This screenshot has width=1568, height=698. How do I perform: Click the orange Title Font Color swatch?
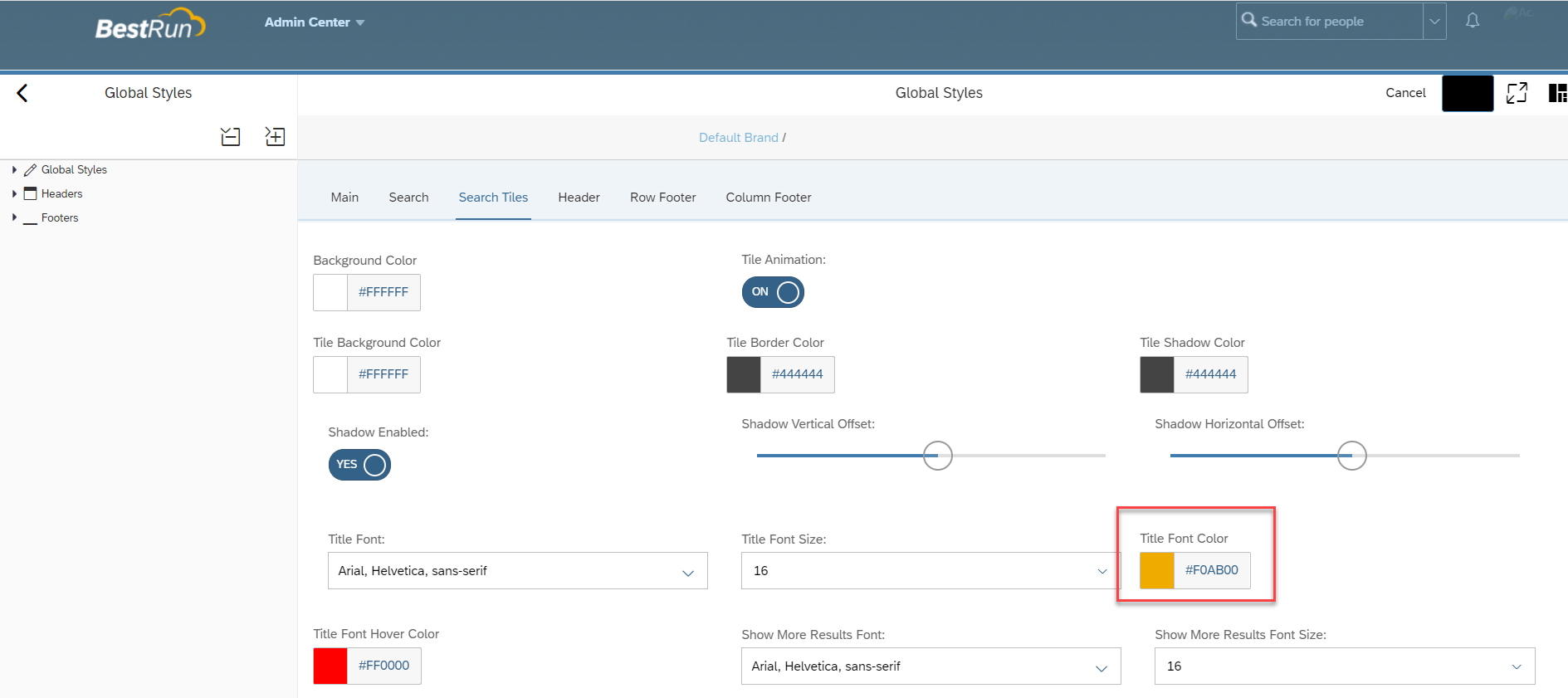[x=1157, y=570]
